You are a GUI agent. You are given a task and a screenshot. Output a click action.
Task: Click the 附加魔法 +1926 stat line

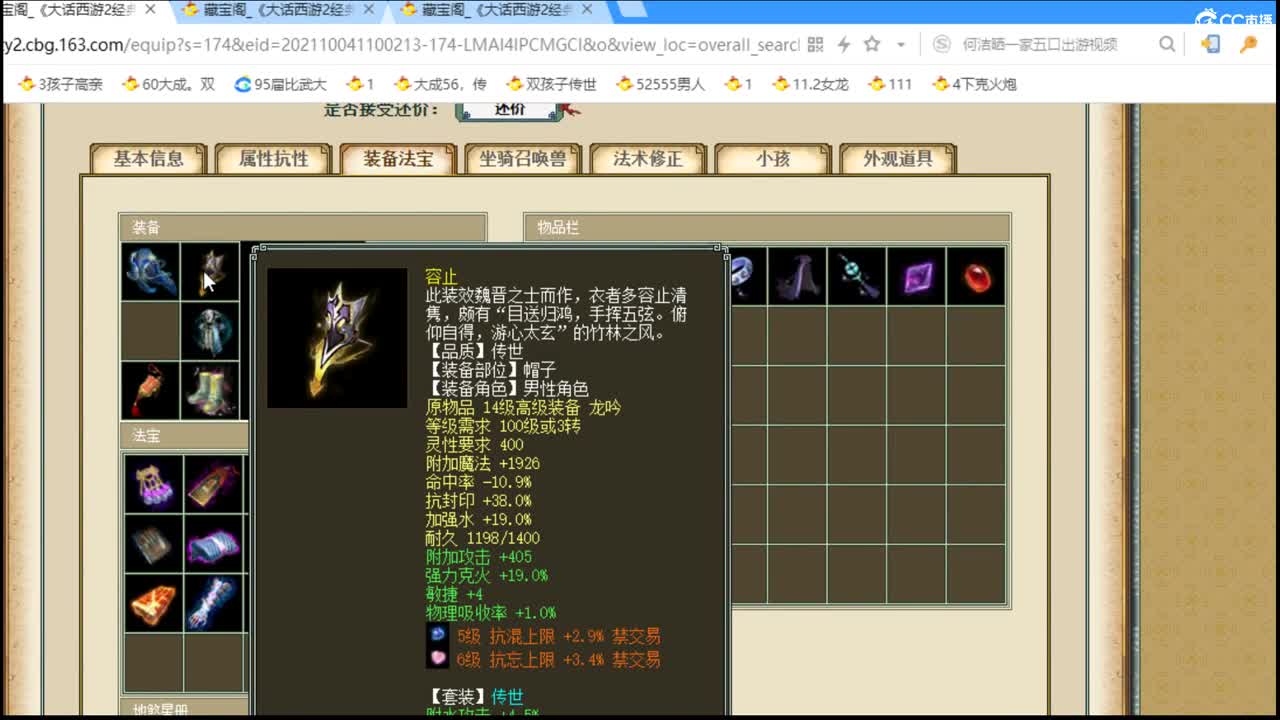(482, 463)
